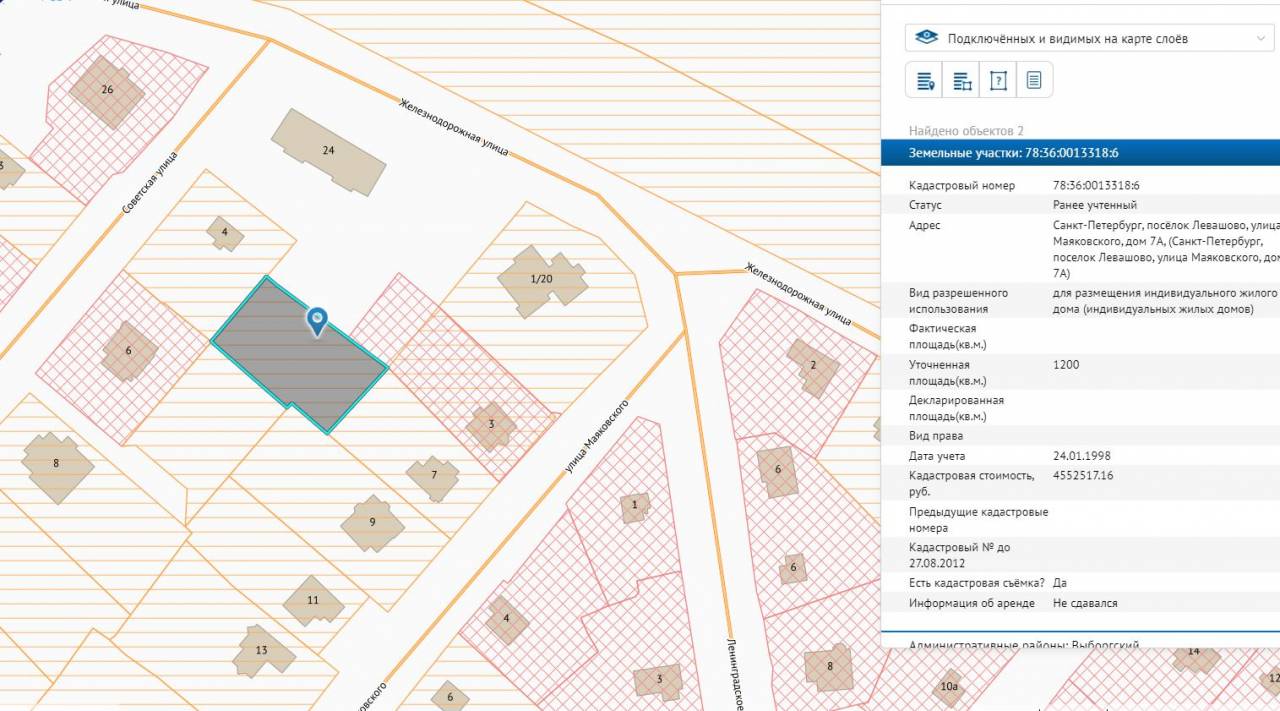
Task: Click building 1/20 on the map
Action: point(541,278)
